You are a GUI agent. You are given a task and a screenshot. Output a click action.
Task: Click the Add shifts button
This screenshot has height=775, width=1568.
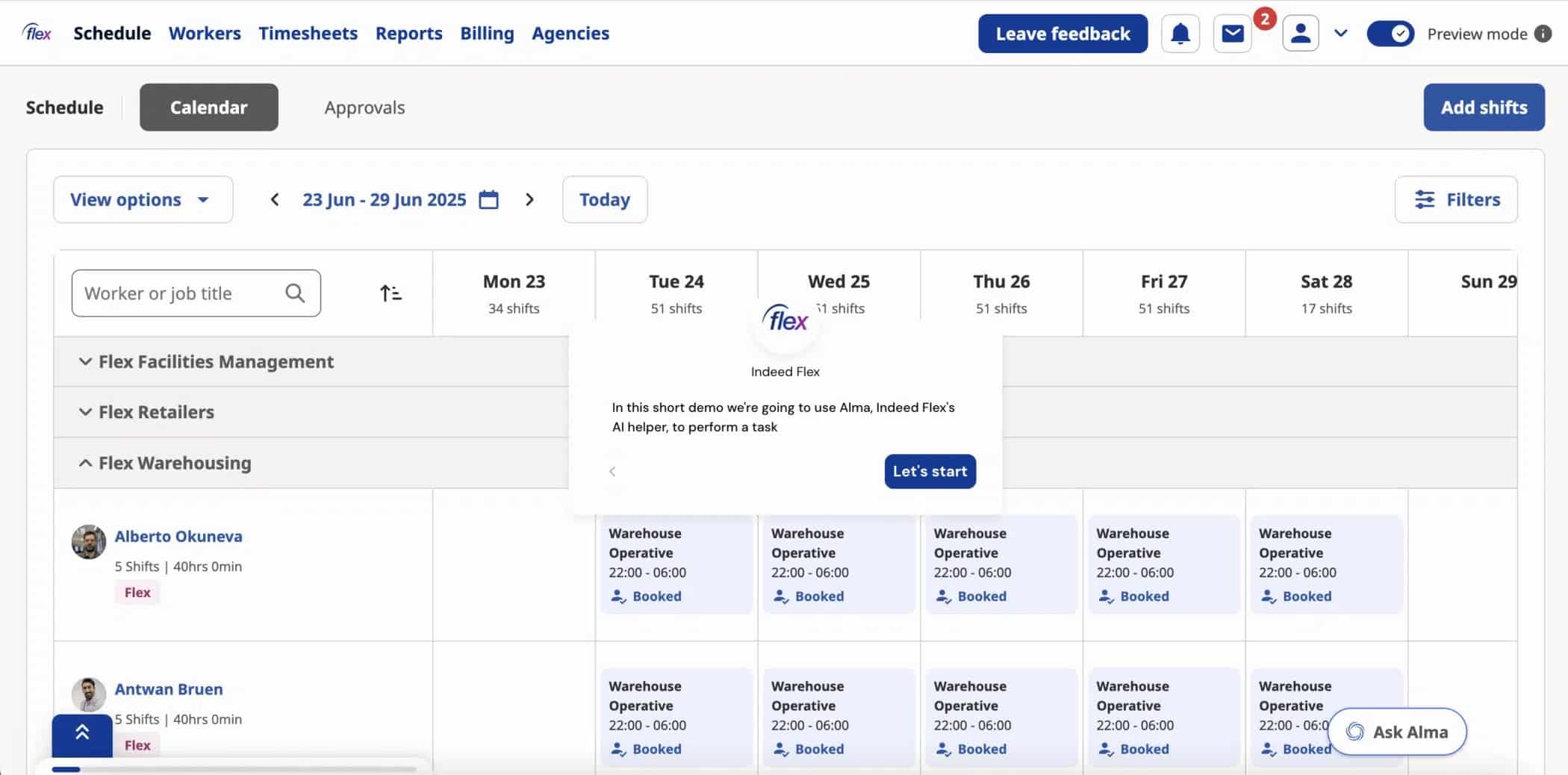[1483, 108]
